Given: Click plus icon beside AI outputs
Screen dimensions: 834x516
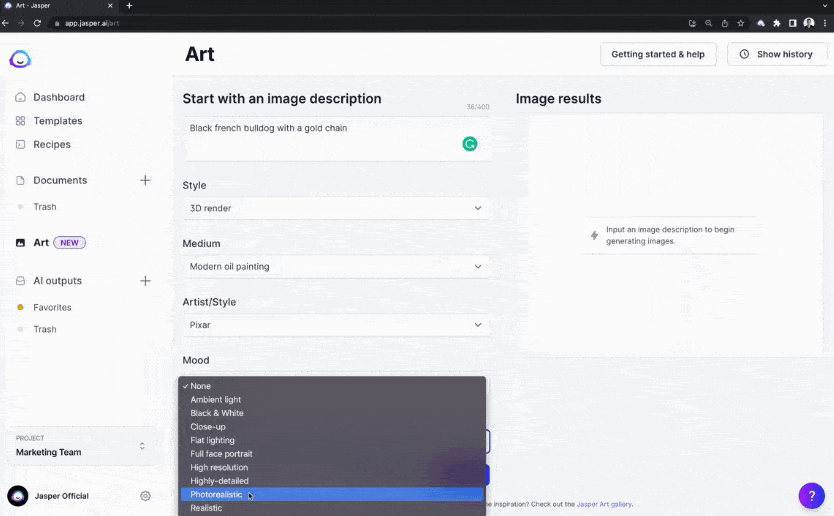Looking at the screenshot, I should (145, 281).
